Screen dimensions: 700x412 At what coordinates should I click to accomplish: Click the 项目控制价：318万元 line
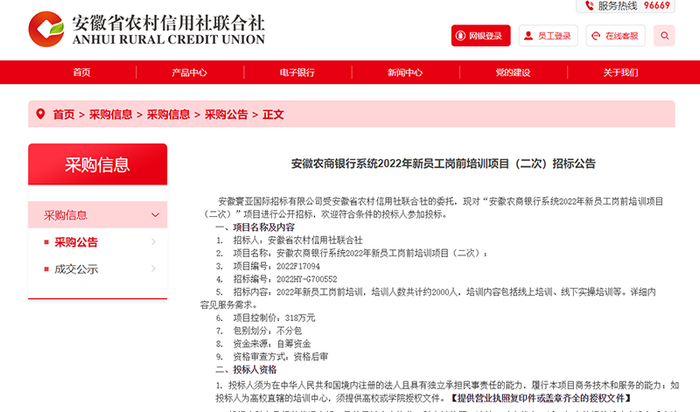tap(266, 318)
